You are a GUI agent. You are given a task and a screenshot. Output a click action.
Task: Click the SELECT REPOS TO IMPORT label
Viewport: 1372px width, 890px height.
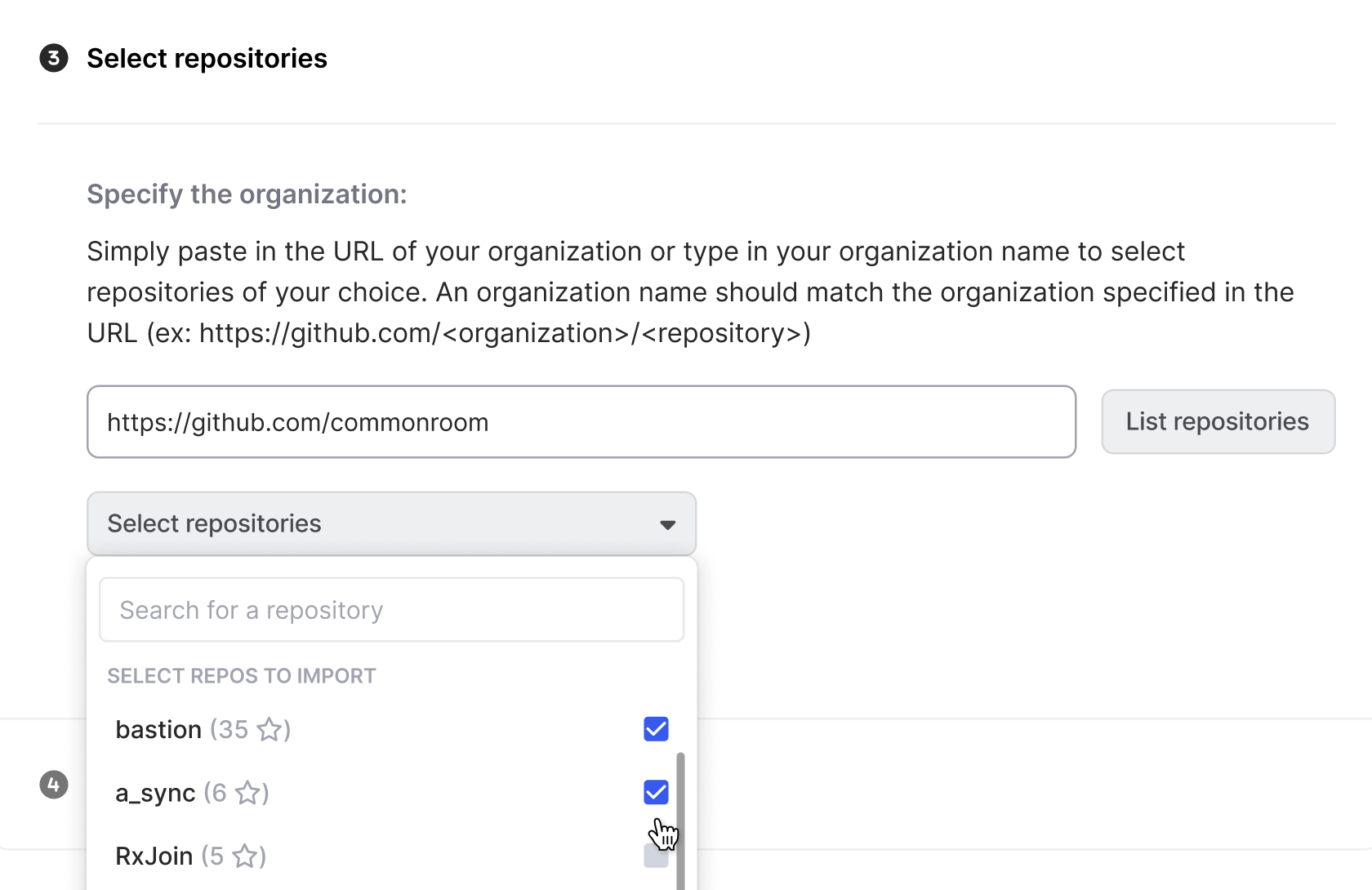(242, 676)
